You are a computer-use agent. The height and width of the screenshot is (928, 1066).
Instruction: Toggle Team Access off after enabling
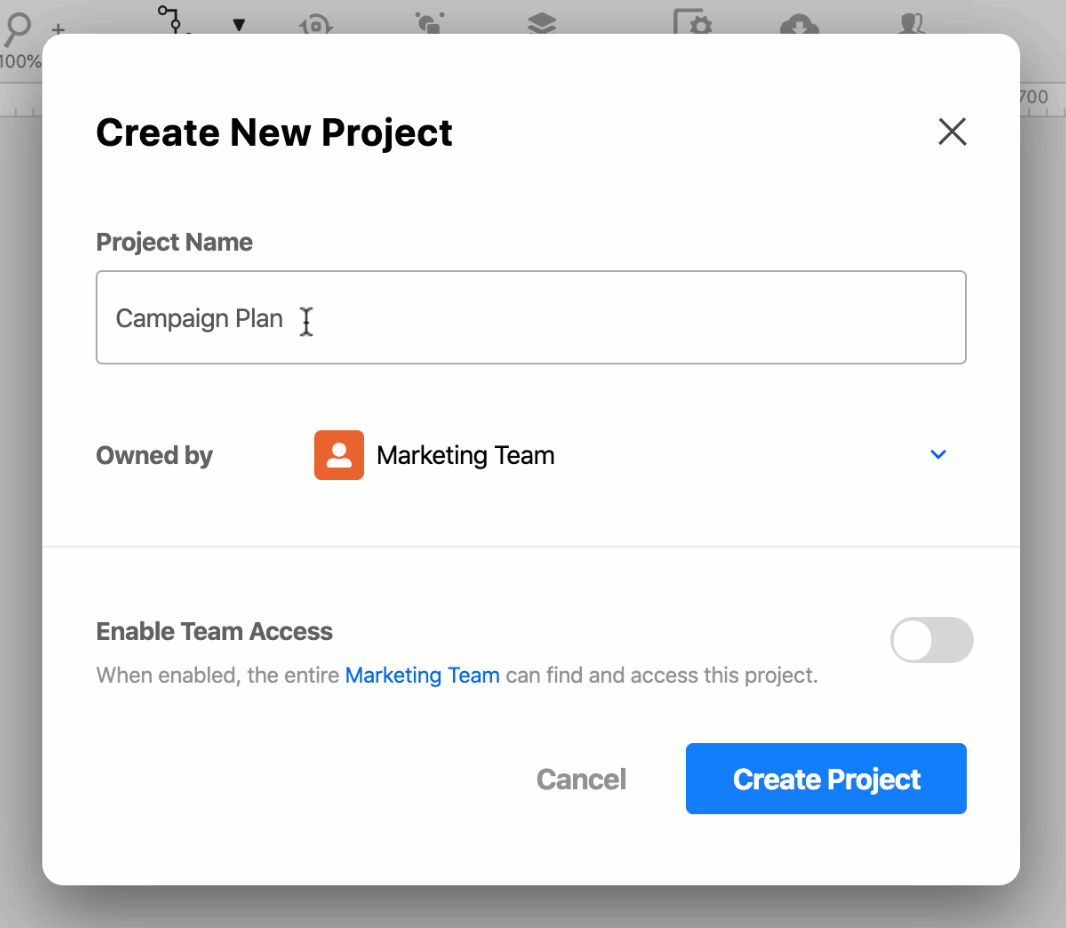click(x=932, y=640)
